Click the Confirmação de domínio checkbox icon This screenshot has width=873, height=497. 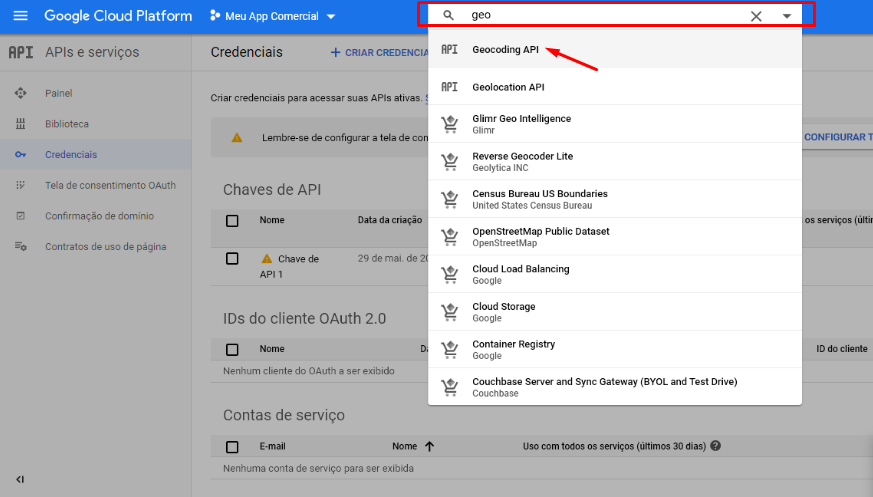pos(21,215)
